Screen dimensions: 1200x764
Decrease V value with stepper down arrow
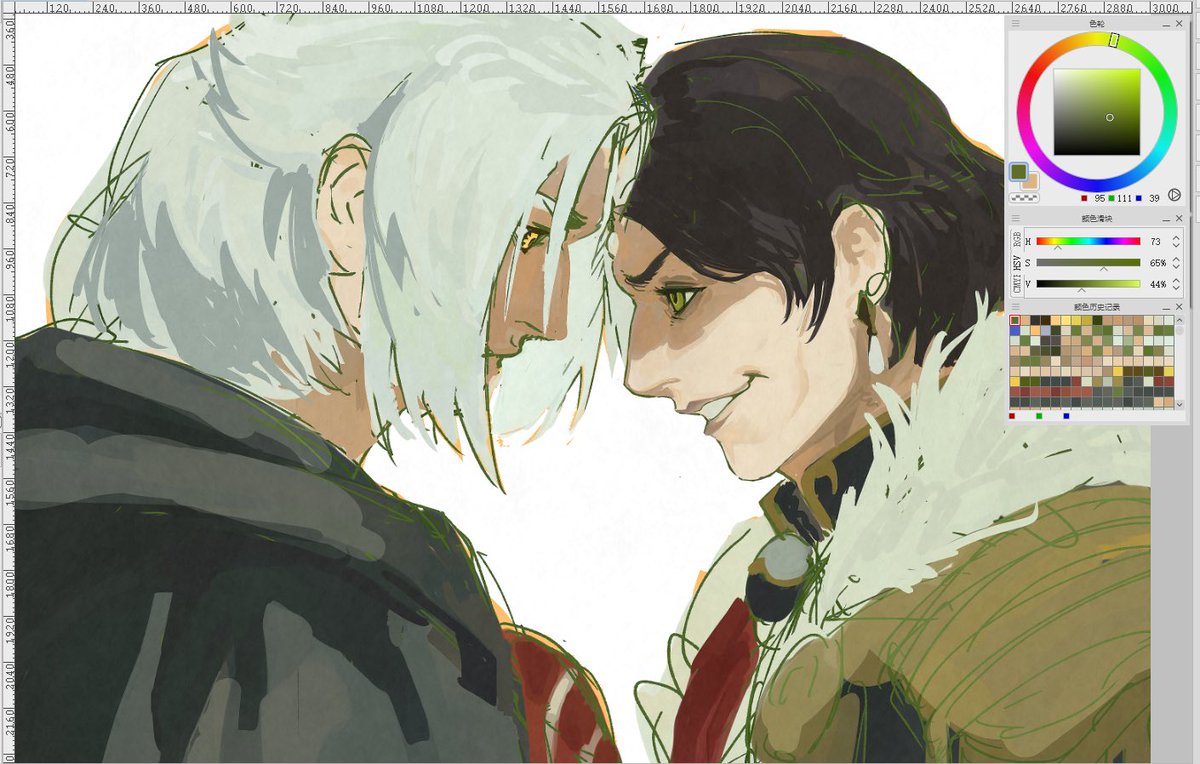pos(1176,289)
